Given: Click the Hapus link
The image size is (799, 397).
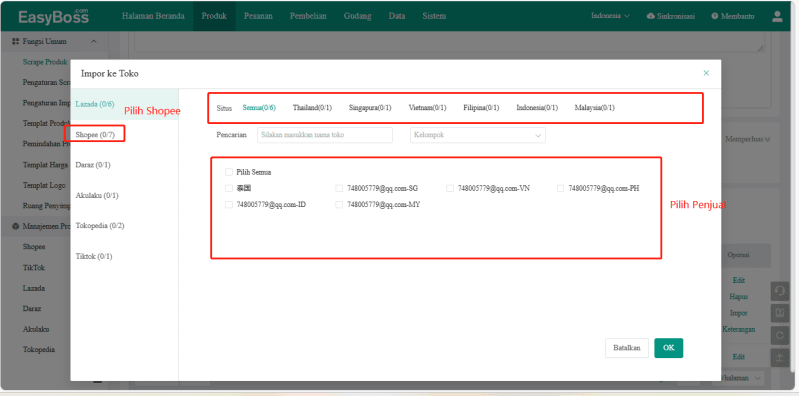Looking at the screenshot, I should [x=738, y=297].
